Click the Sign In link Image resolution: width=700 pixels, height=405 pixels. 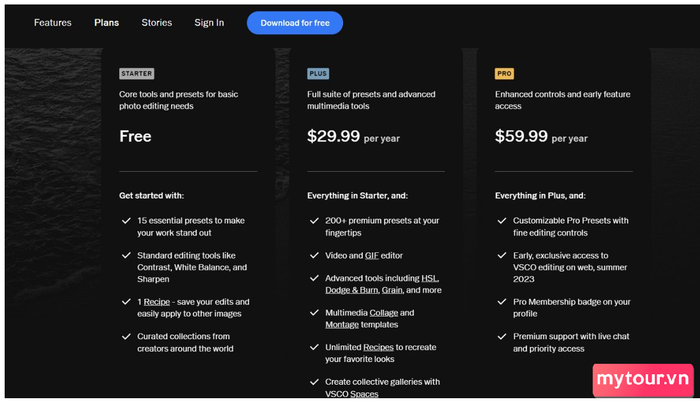209,23
